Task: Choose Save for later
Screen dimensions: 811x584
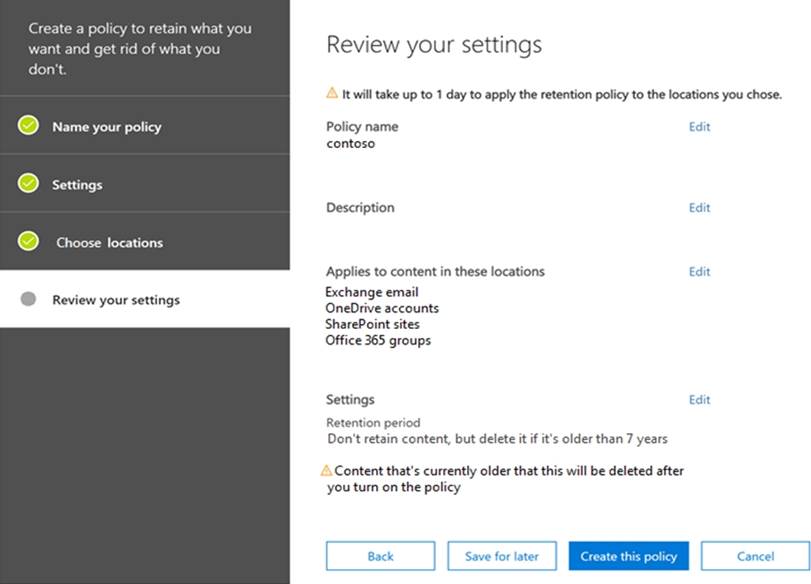Action: (x=501, y=556)
